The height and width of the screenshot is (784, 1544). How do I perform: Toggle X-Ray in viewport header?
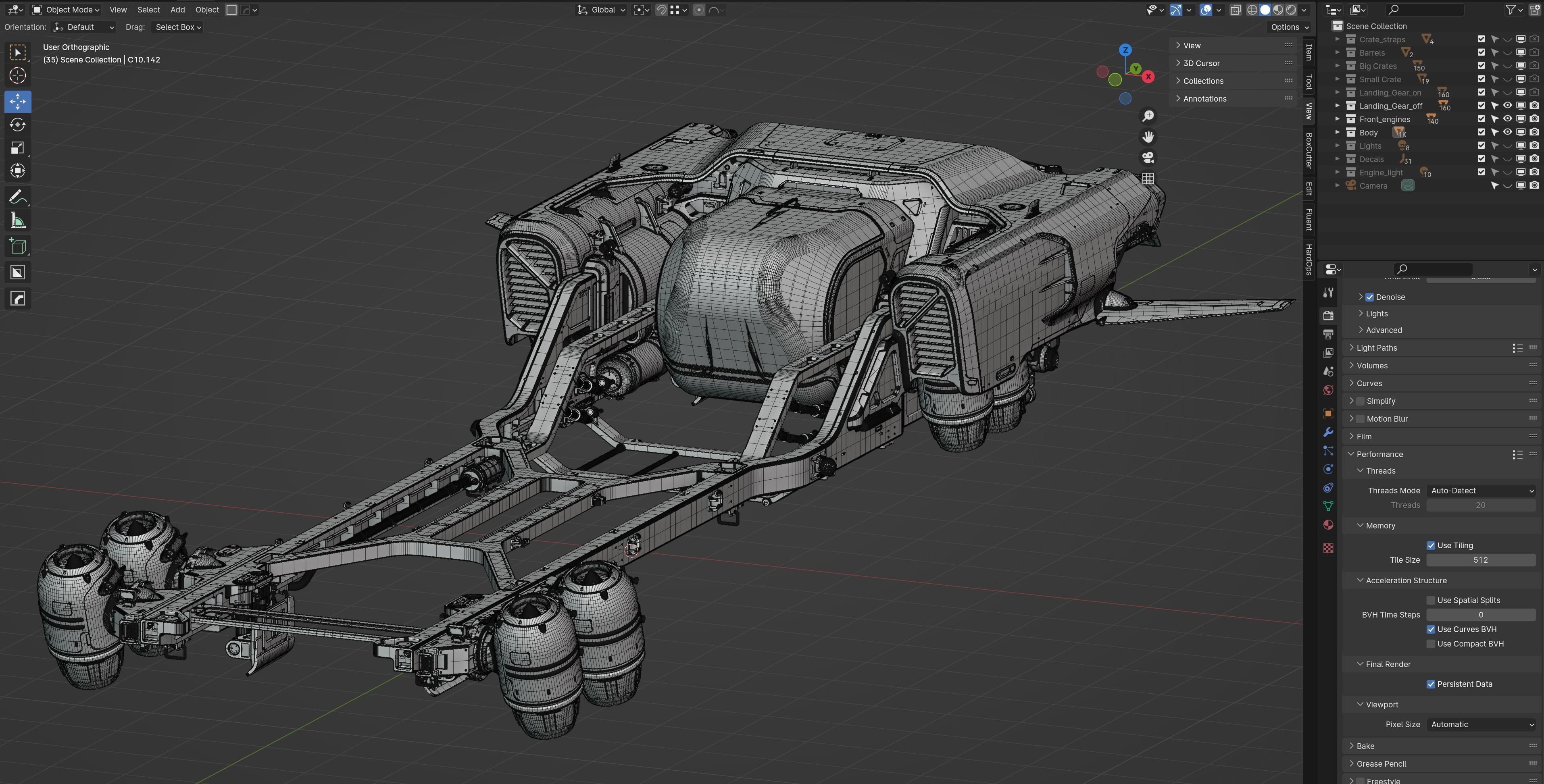coord(1235,10)
